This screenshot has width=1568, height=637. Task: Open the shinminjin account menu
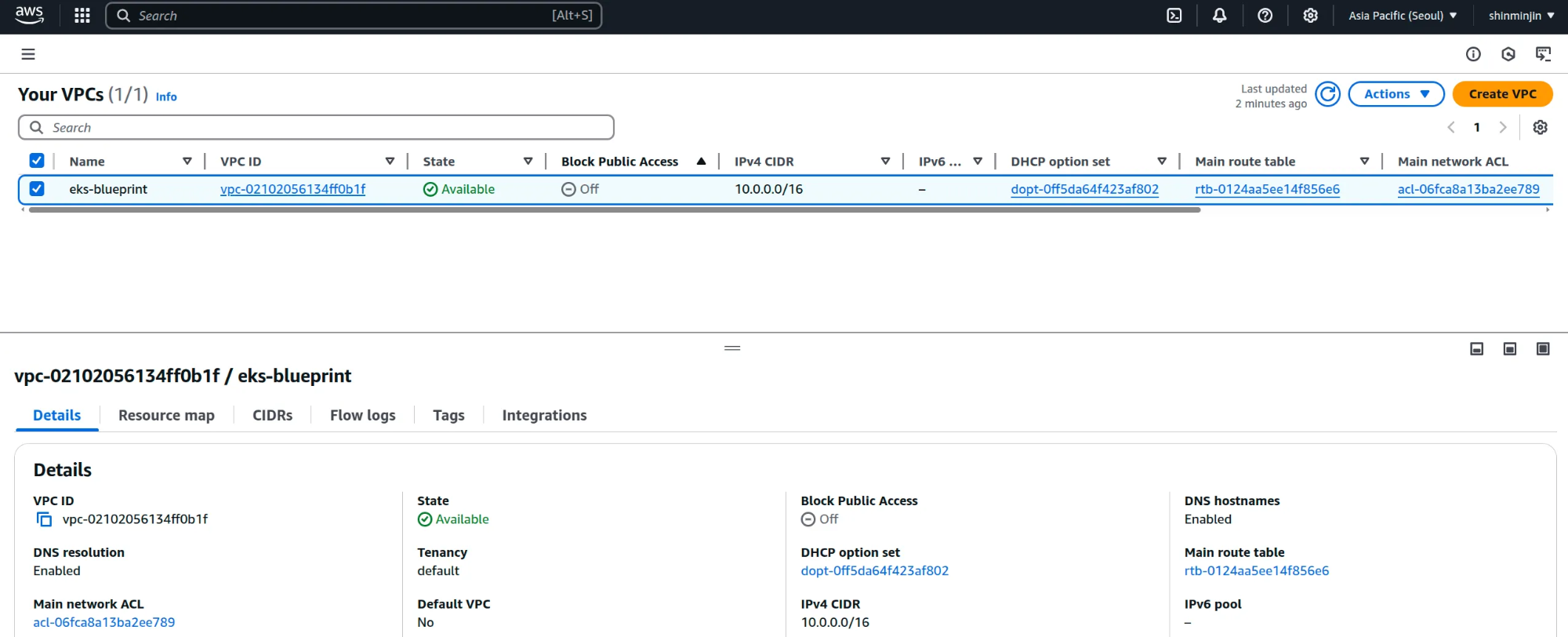[1521, 16]
